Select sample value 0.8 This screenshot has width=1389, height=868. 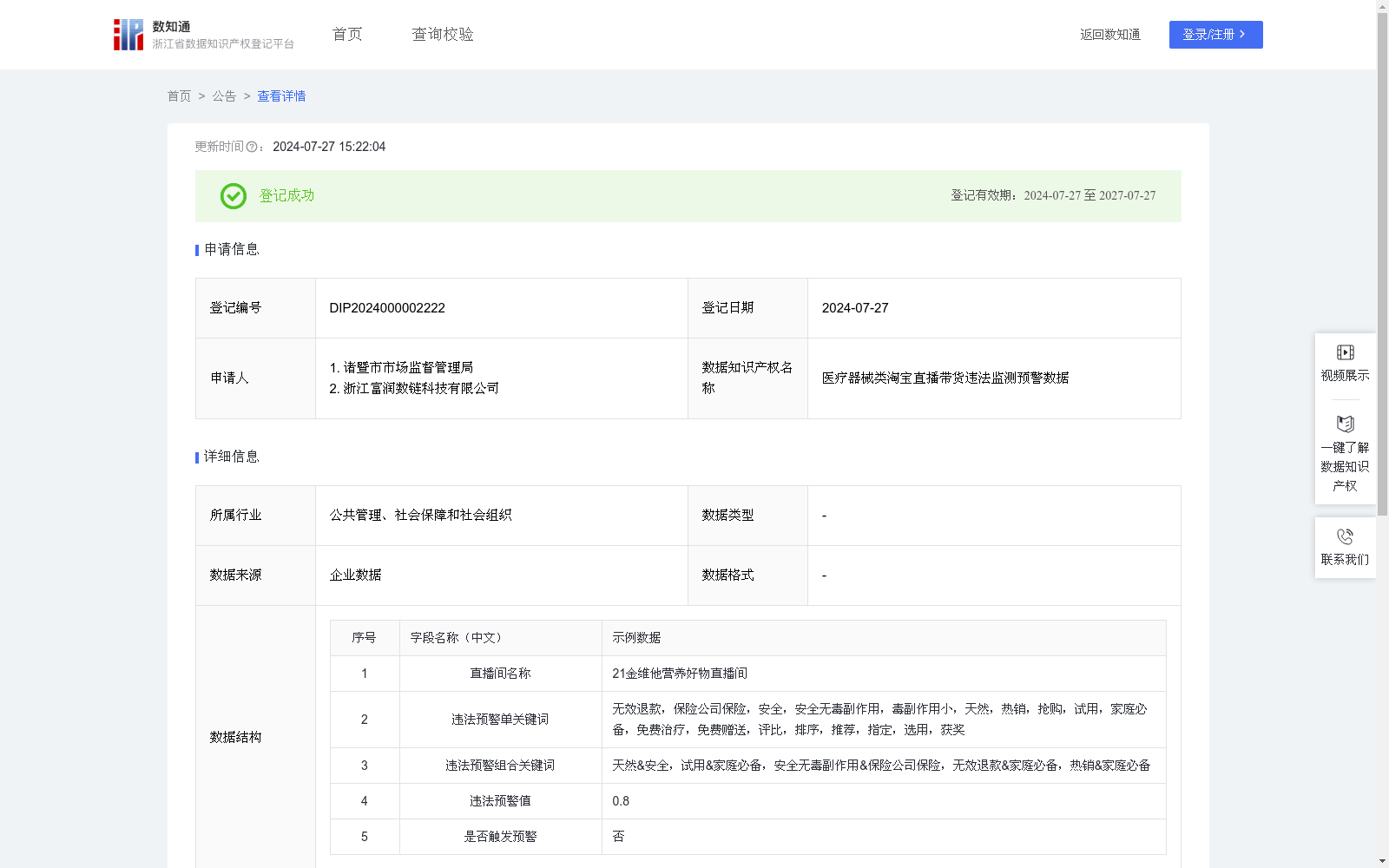[x=621, y=801]
